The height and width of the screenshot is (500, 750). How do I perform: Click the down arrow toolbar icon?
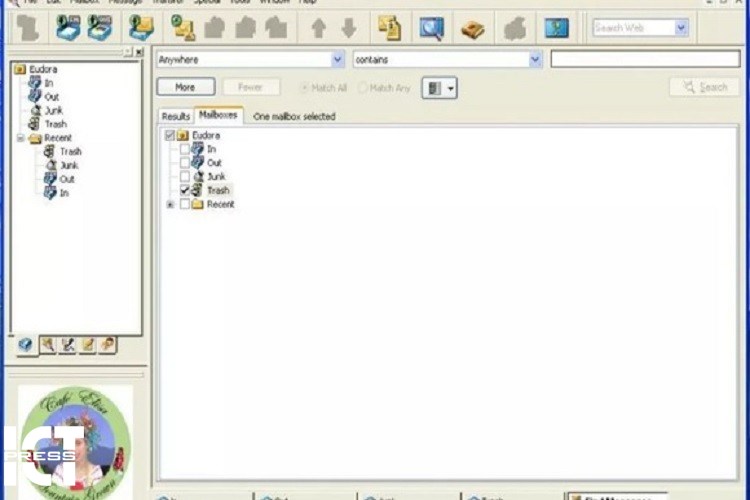pos(348,28)
